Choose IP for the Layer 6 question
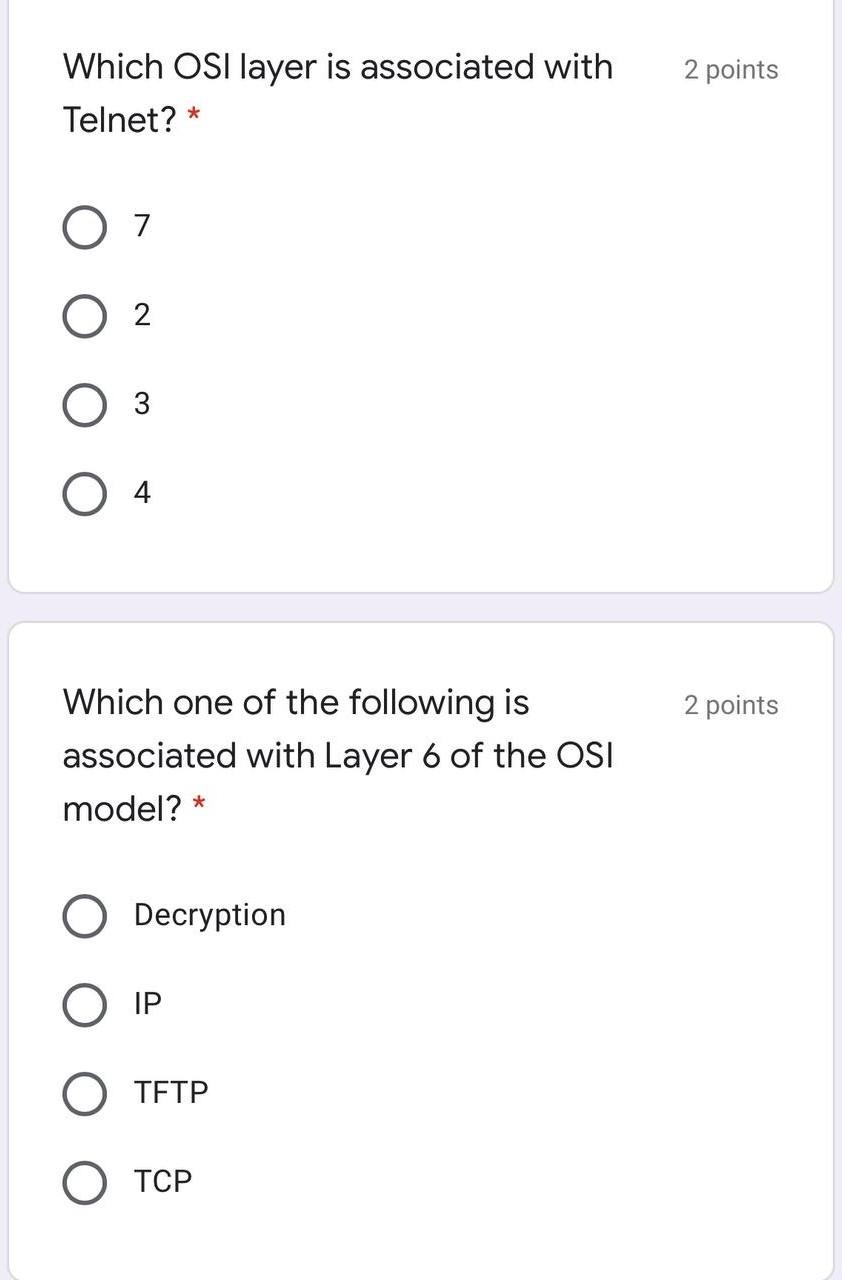 click(85, 1004)
